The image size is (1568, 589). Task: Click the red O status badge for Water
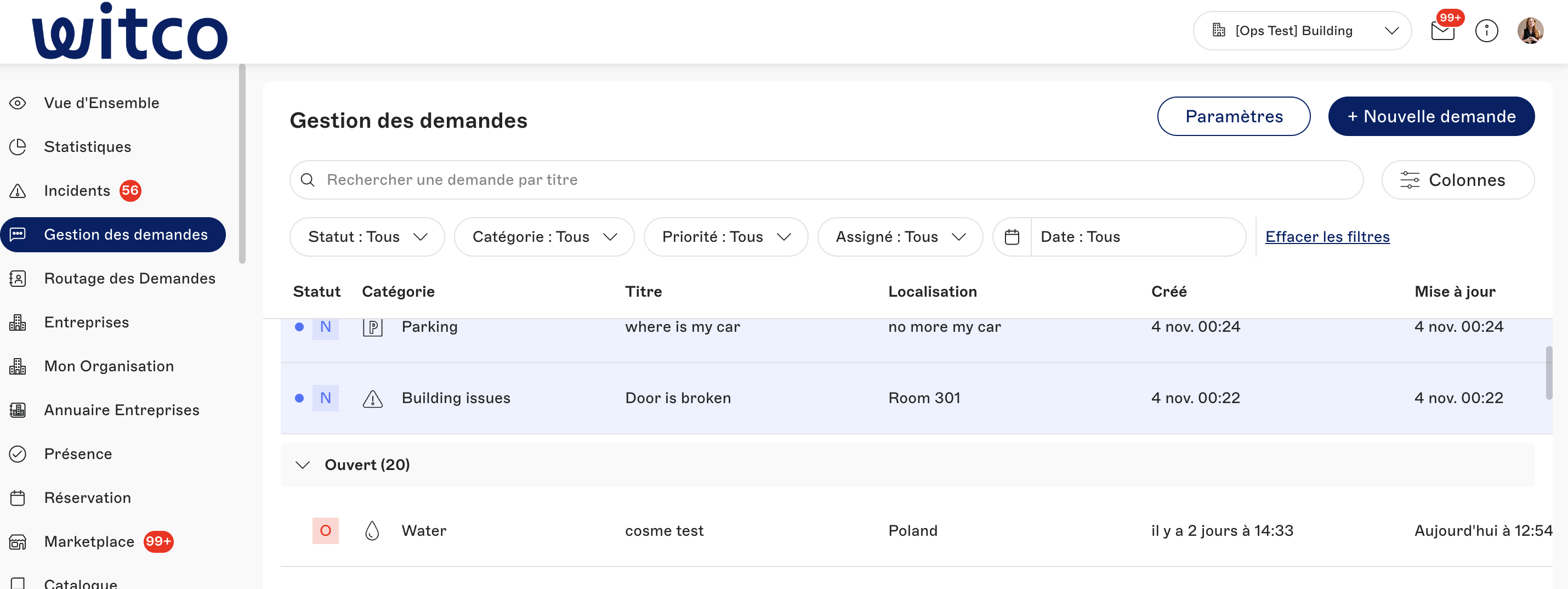326,530
